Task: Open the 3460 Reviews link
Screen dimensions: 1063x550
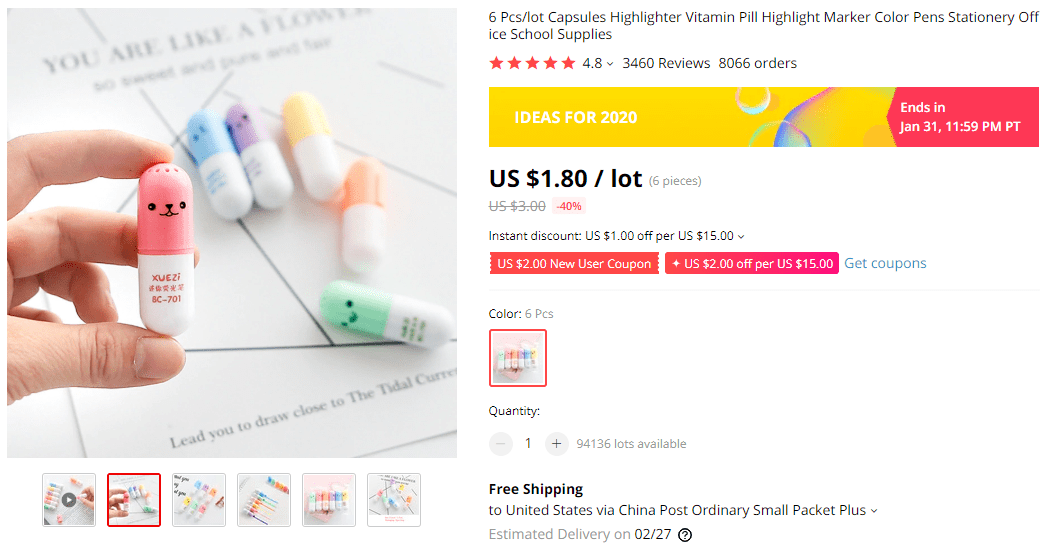Action: pyautogui.click(x=666, y=63)
